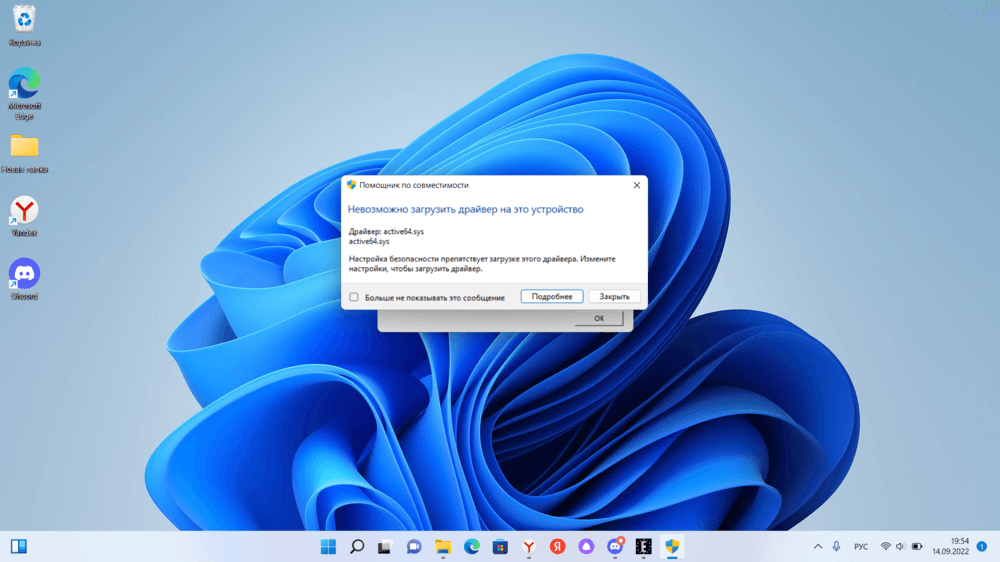Image resolution: width=1000 pixels, height=562 pixels.
Task: Click the "Подробнее" button in the dialog
Action: click(x=551, y=297)
